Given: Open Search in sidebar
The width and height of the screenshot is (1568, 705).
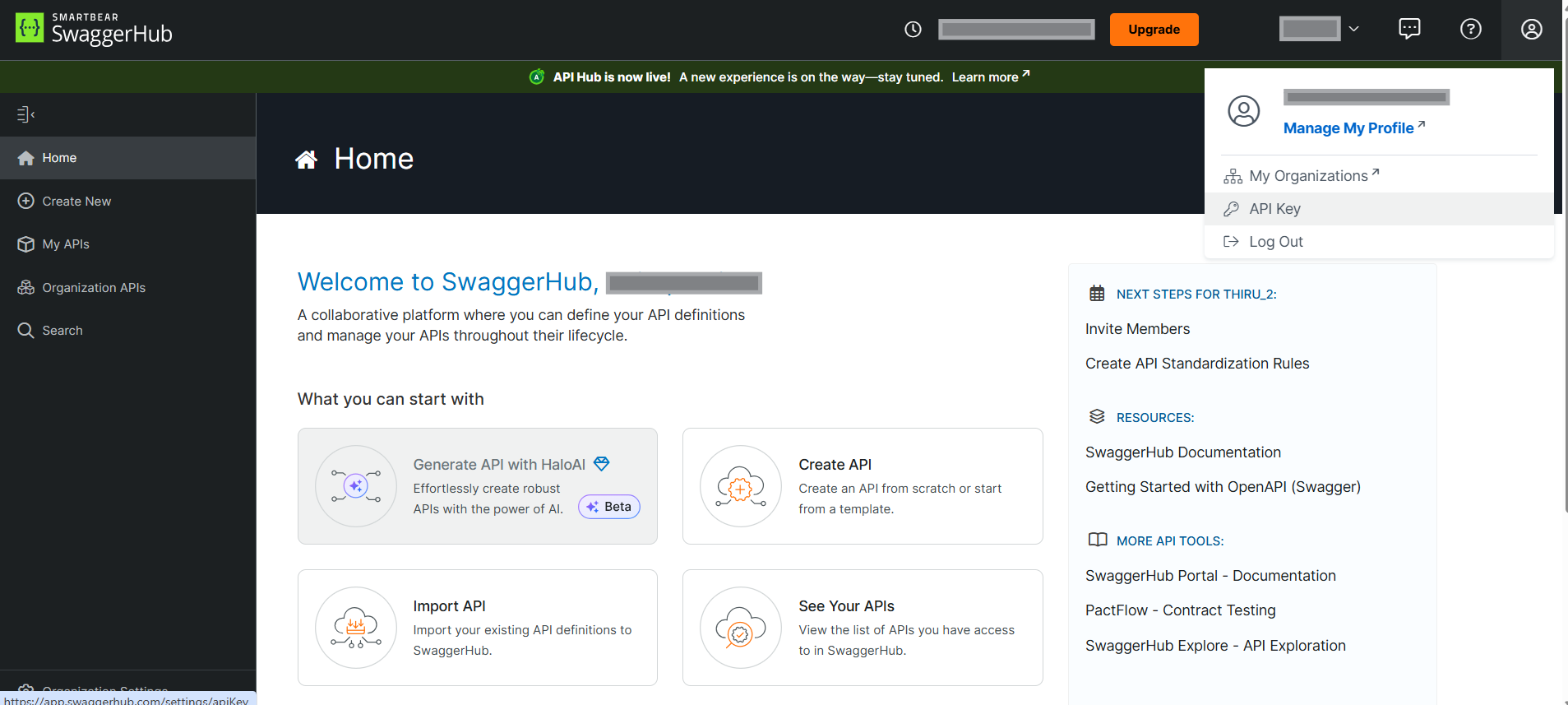Looking at the screenshot, I should [127, 331].
